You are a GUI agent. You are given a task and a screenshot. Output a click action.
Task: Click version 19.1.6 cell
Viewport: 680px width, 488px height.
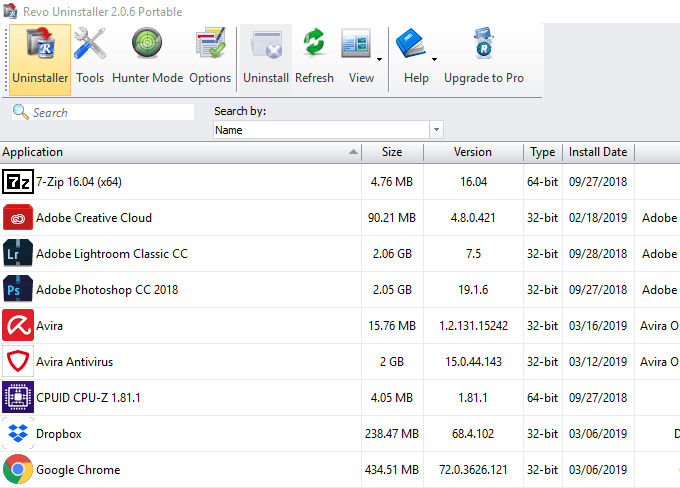pyautogui.click(x=473, y=290)
